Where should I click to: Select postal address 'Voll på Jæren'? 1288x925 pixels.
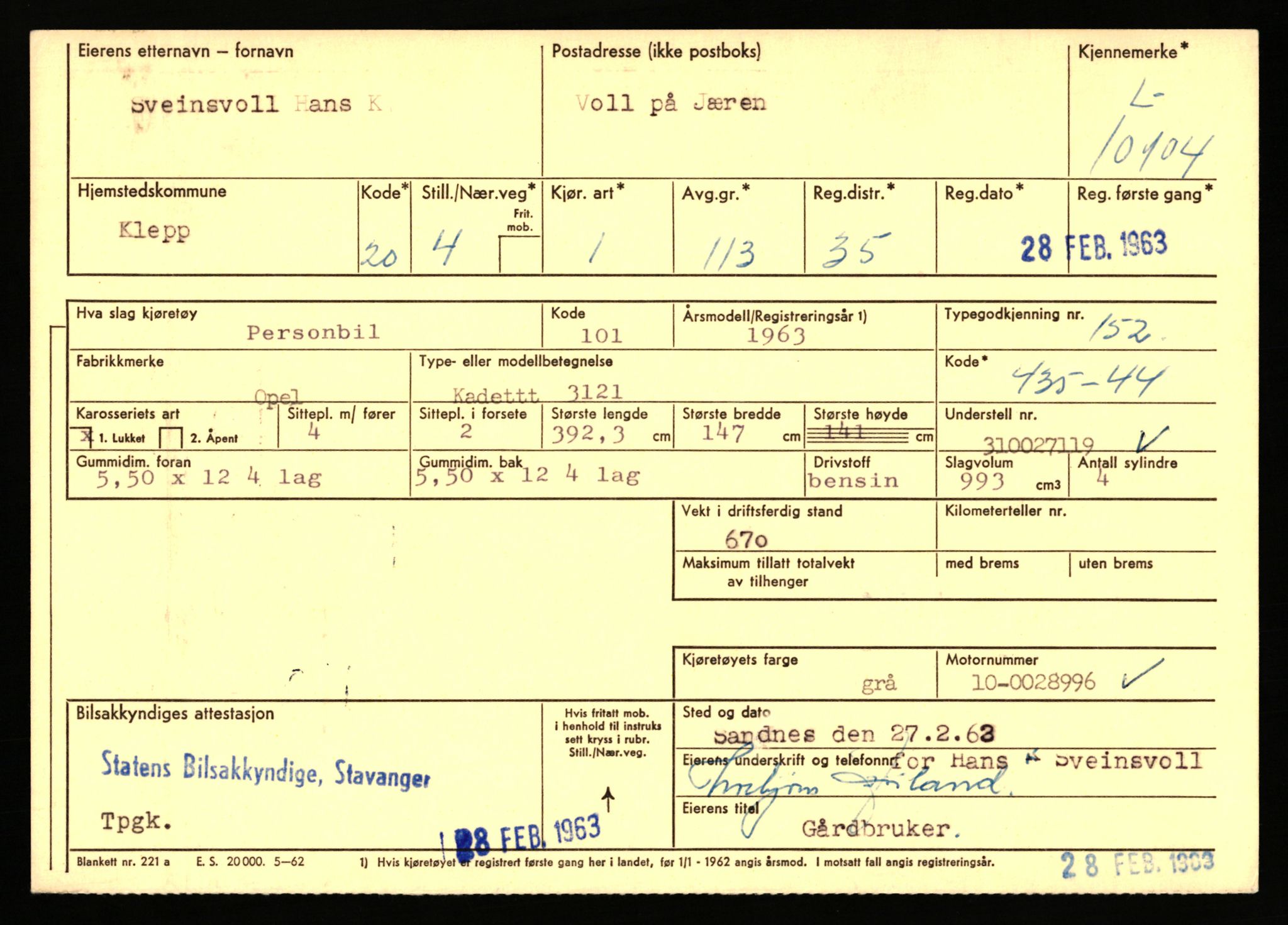coord(671,103)
